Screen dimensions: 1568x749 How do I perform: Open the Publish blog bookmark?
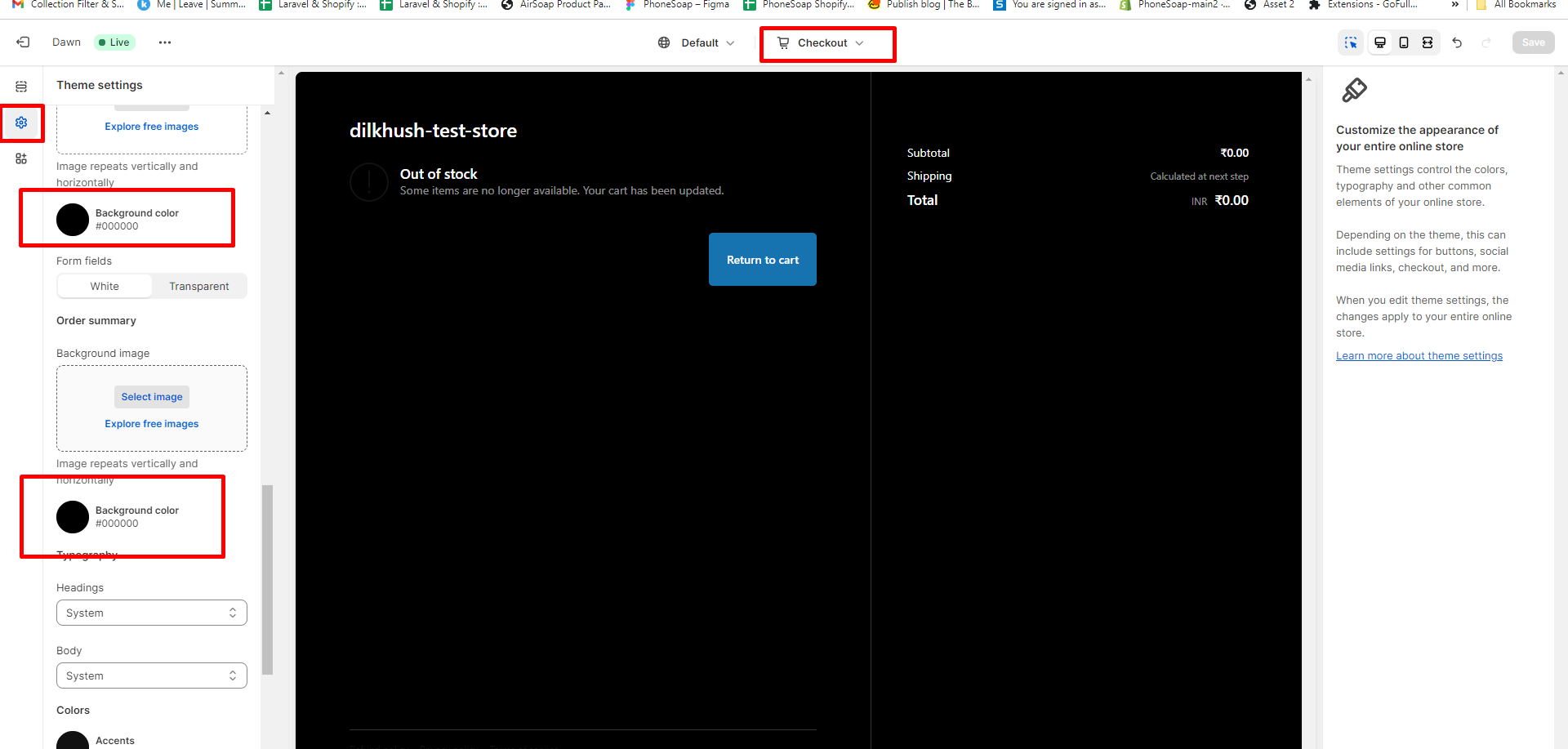click(x=924, y=5)
